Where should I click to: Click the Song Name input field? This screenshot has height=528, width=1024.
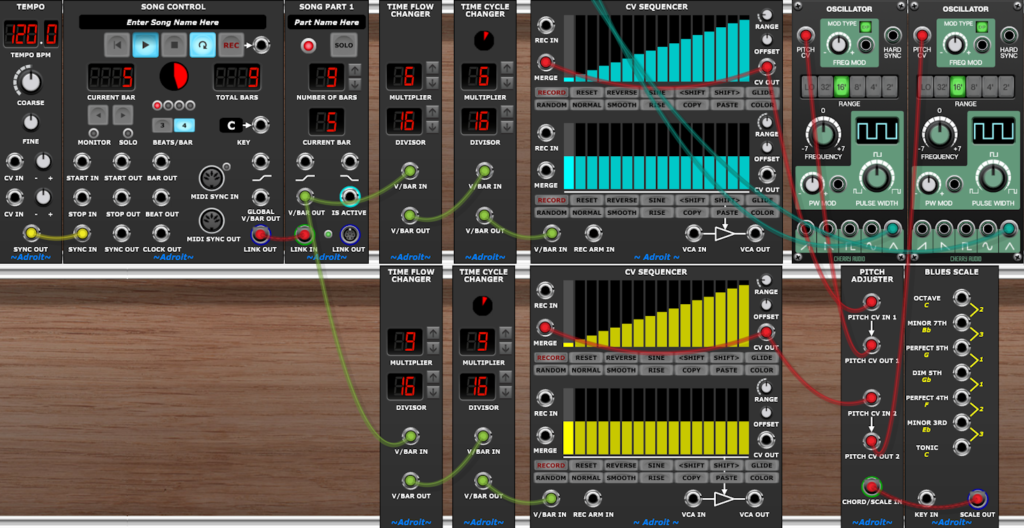click(x=172, y=22)
